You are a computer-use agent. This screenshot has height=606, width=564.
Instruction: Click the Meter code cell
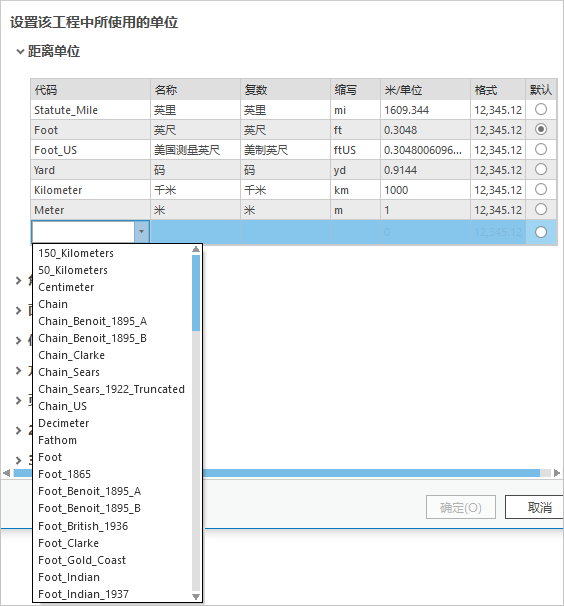pyautogui.click(x=90, y=210)
